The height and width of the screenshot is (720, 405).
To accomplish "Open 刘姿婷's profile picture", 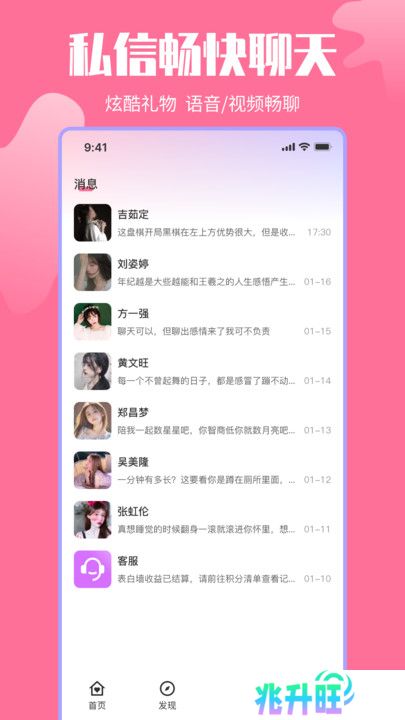I will click(x=93, y=272).
